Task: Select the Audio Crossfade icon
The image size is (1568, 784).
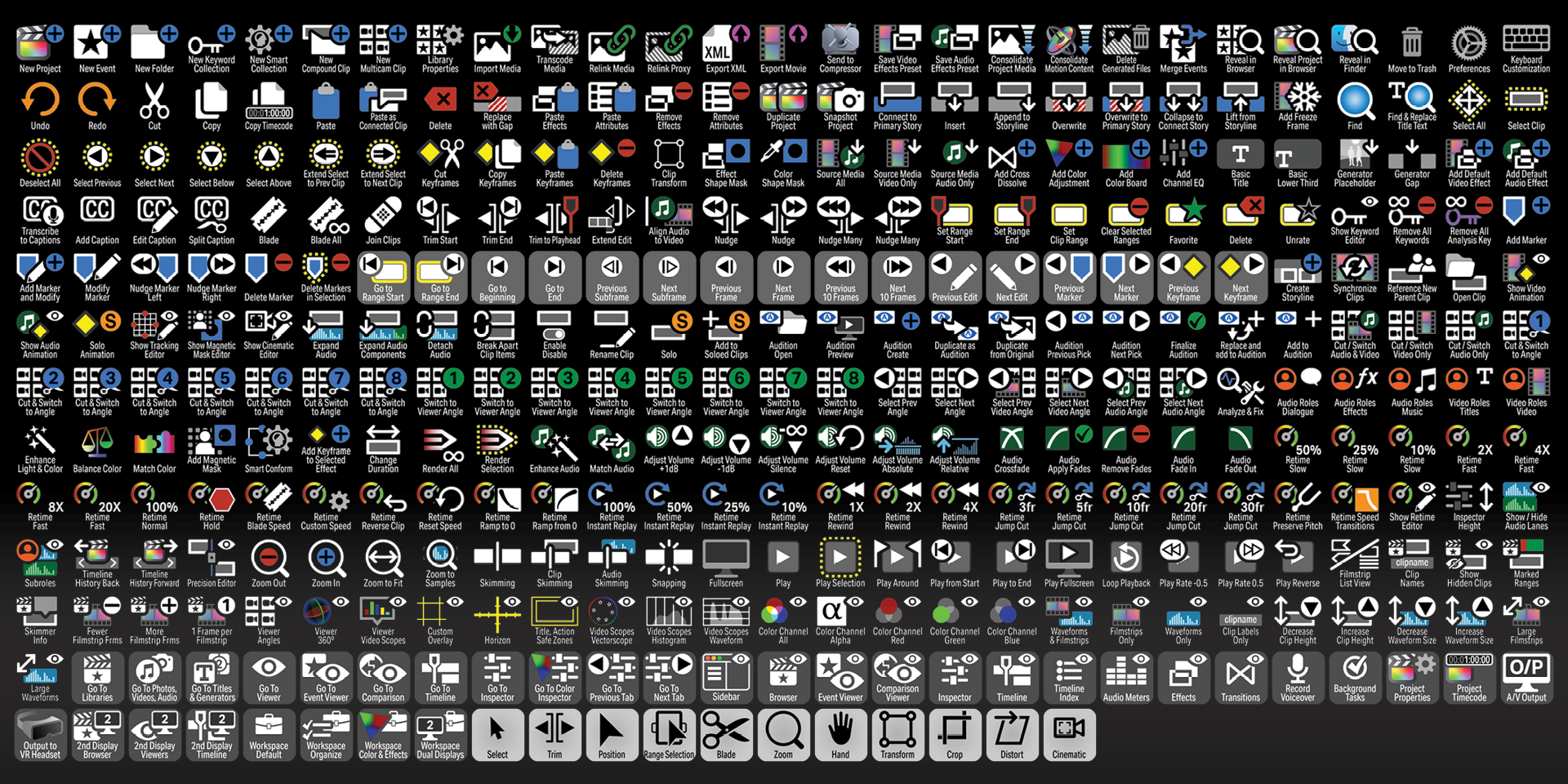Action: [1012, 449]
